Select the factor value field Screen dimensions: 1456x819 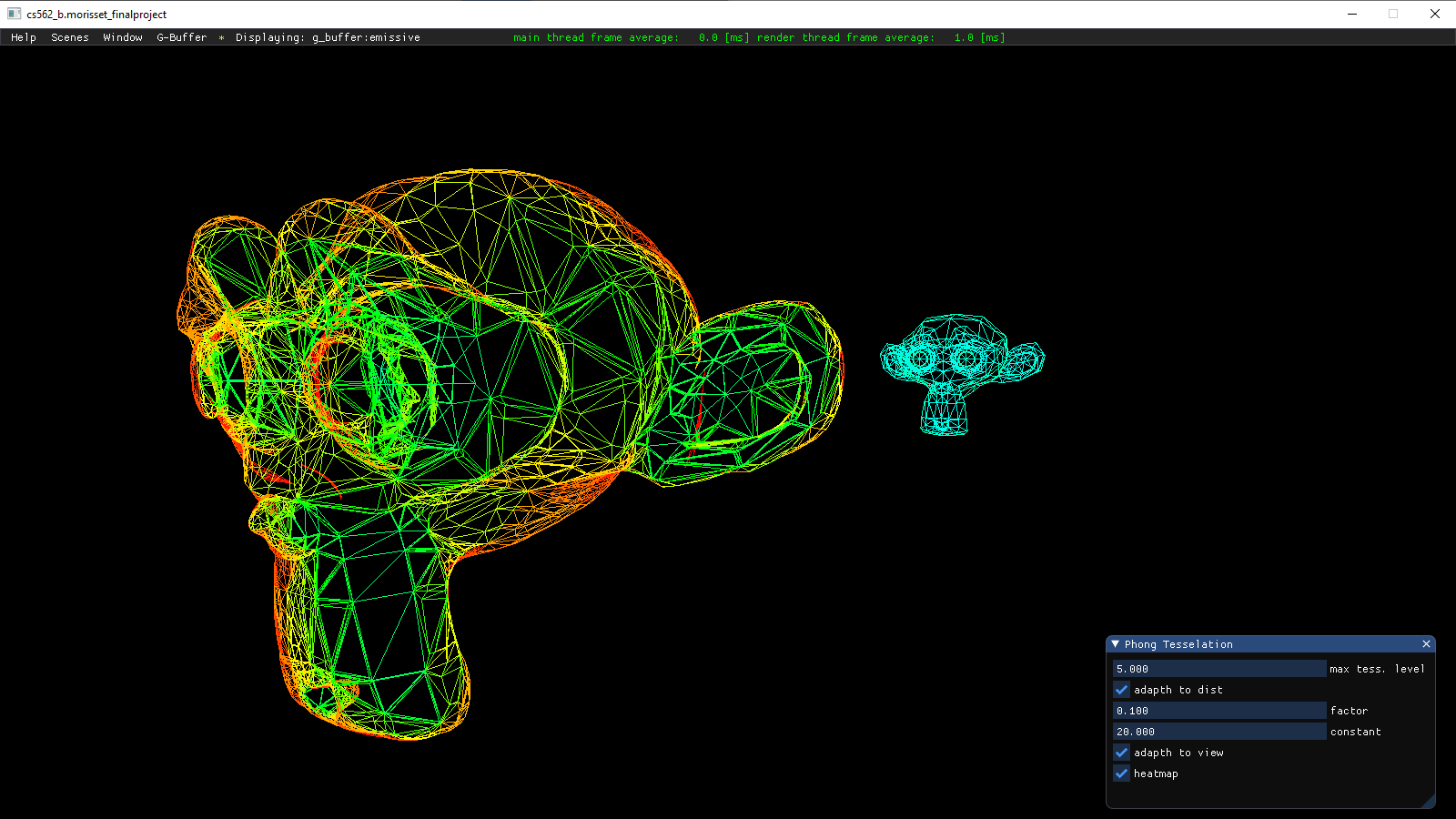[x=1218, y=711]
